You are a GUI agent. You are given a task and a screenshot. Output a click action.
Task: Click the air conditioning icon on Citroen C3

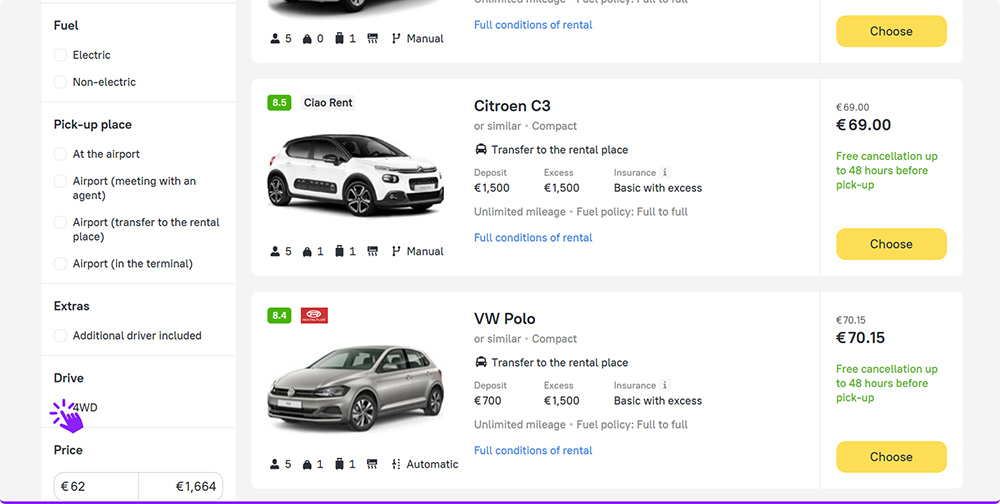tap(372, 251)
